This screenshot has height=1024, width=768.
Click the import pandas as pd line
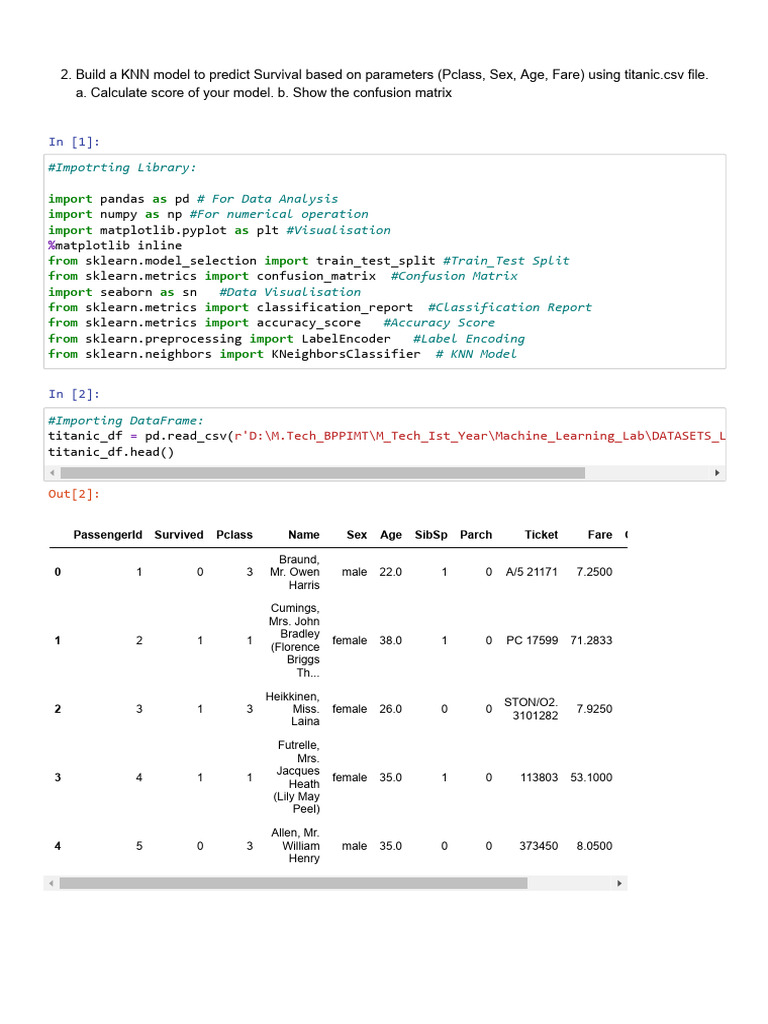[x=193, y=199]
